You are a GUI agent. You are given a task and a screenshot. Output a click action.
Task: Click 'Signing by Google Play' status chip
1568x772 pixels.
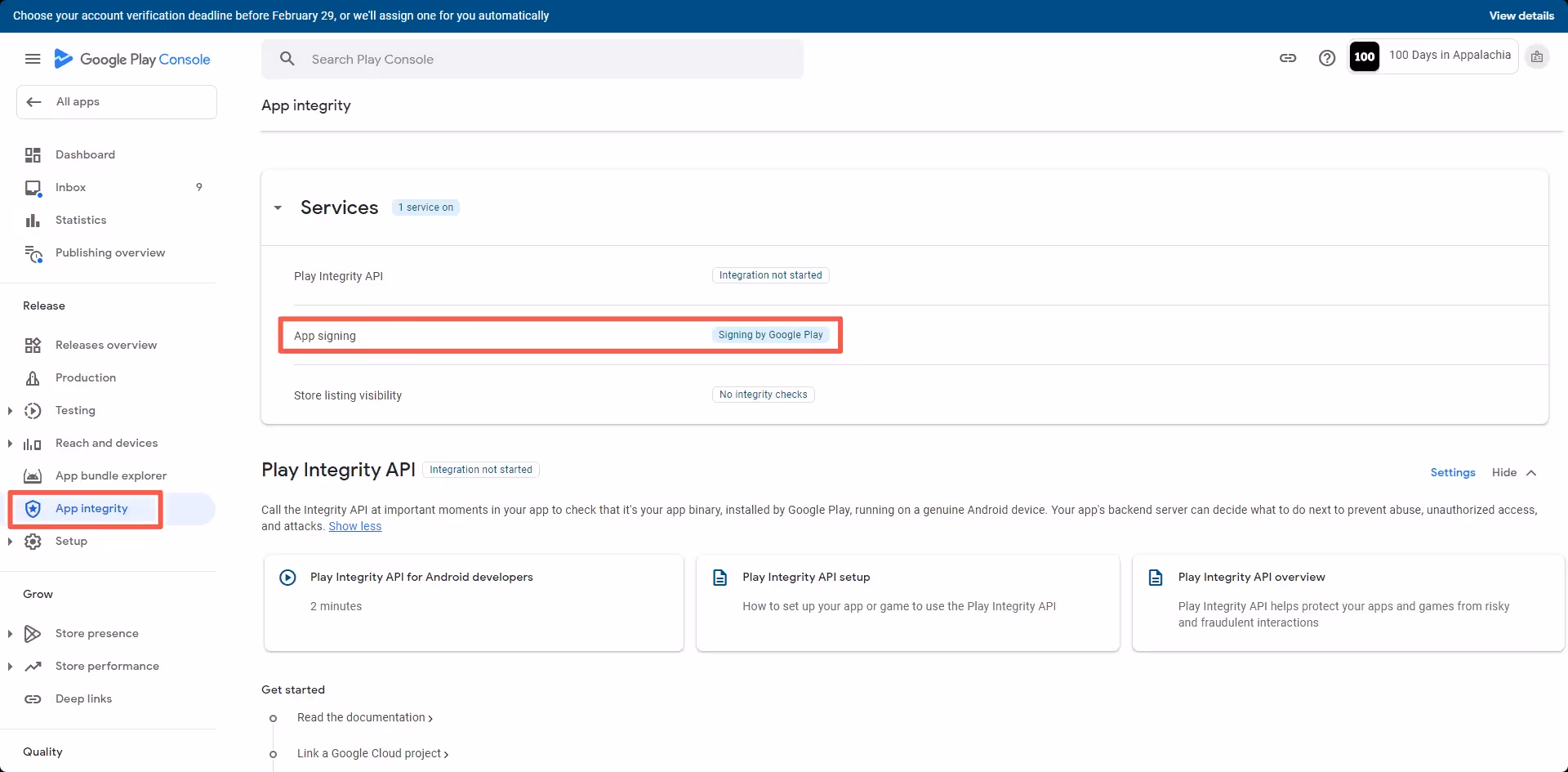tap(771, 335)
